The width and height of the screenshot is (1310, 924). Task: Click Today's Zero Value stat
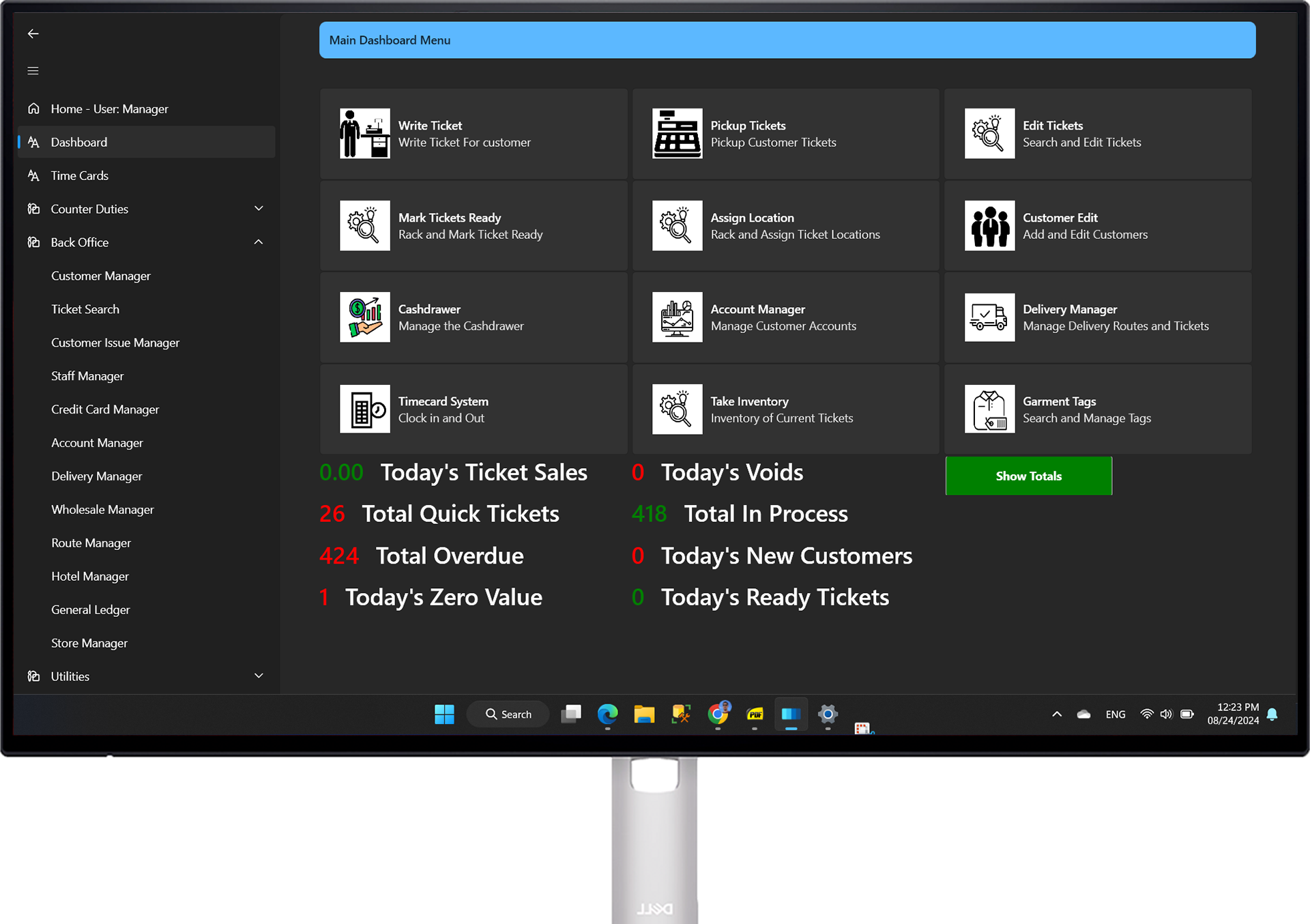click(x=431, y=598)
